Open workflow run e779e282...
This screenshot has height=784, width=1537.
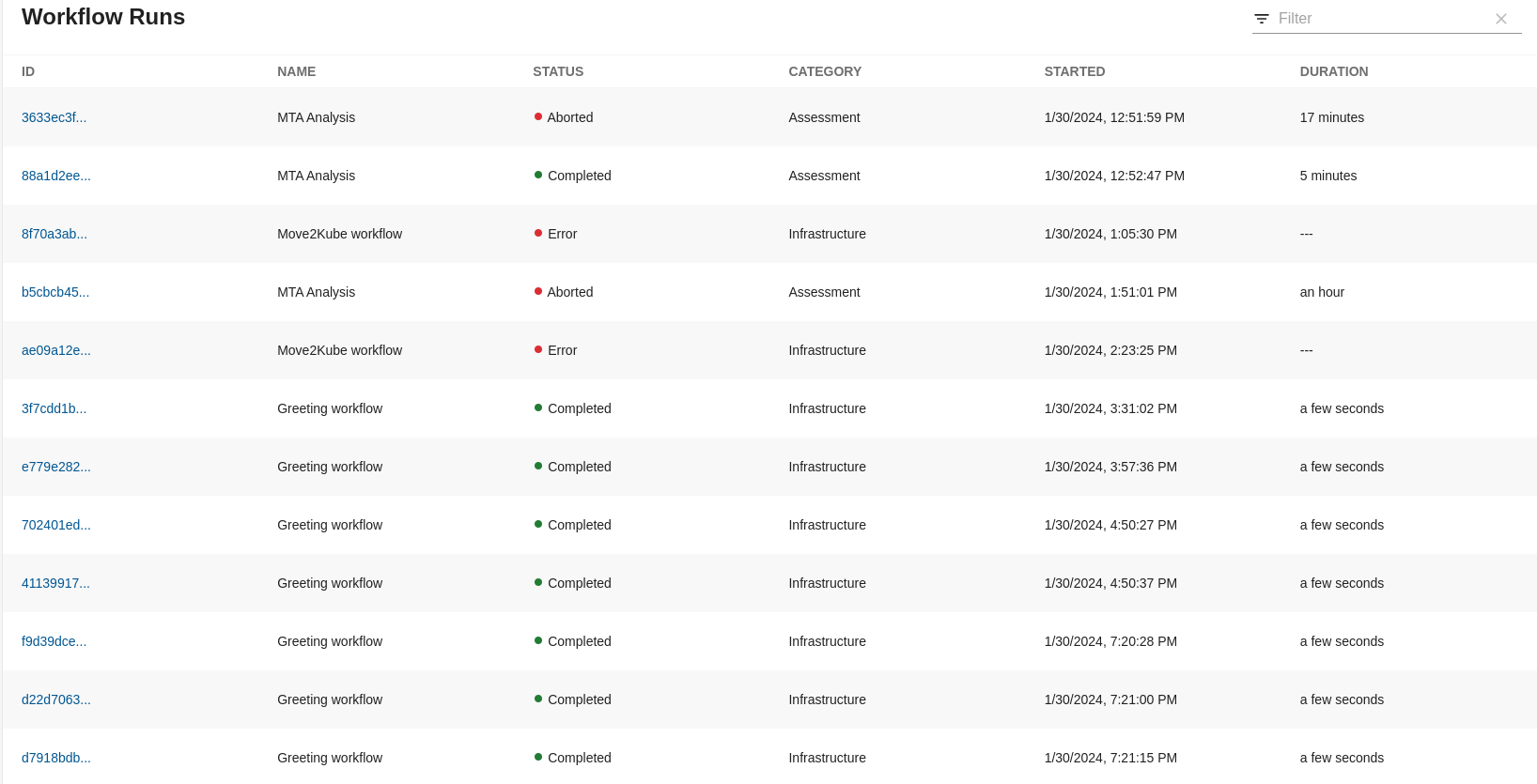pyautogui.click(x=56, y=467)
